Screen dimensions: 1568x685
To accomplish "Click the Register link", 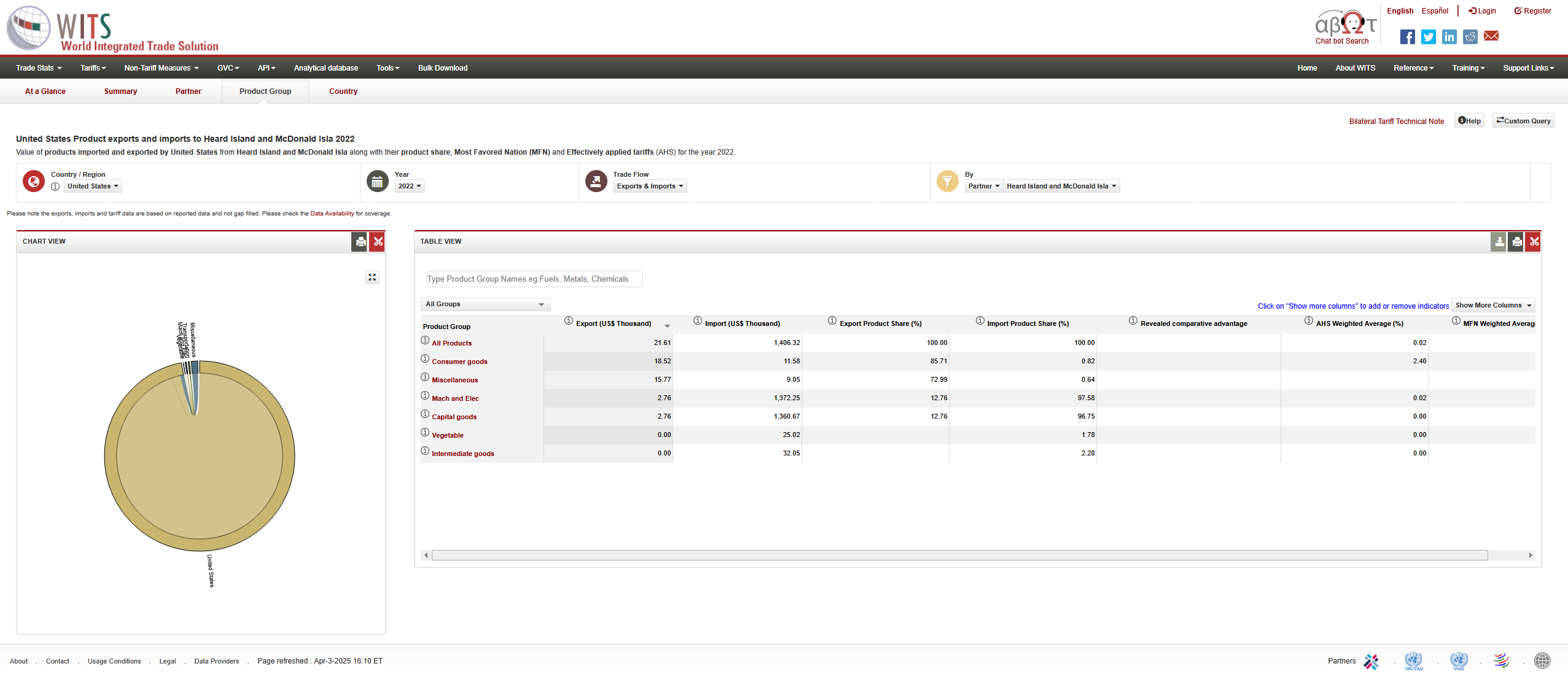I will (x=1532, y=11).
